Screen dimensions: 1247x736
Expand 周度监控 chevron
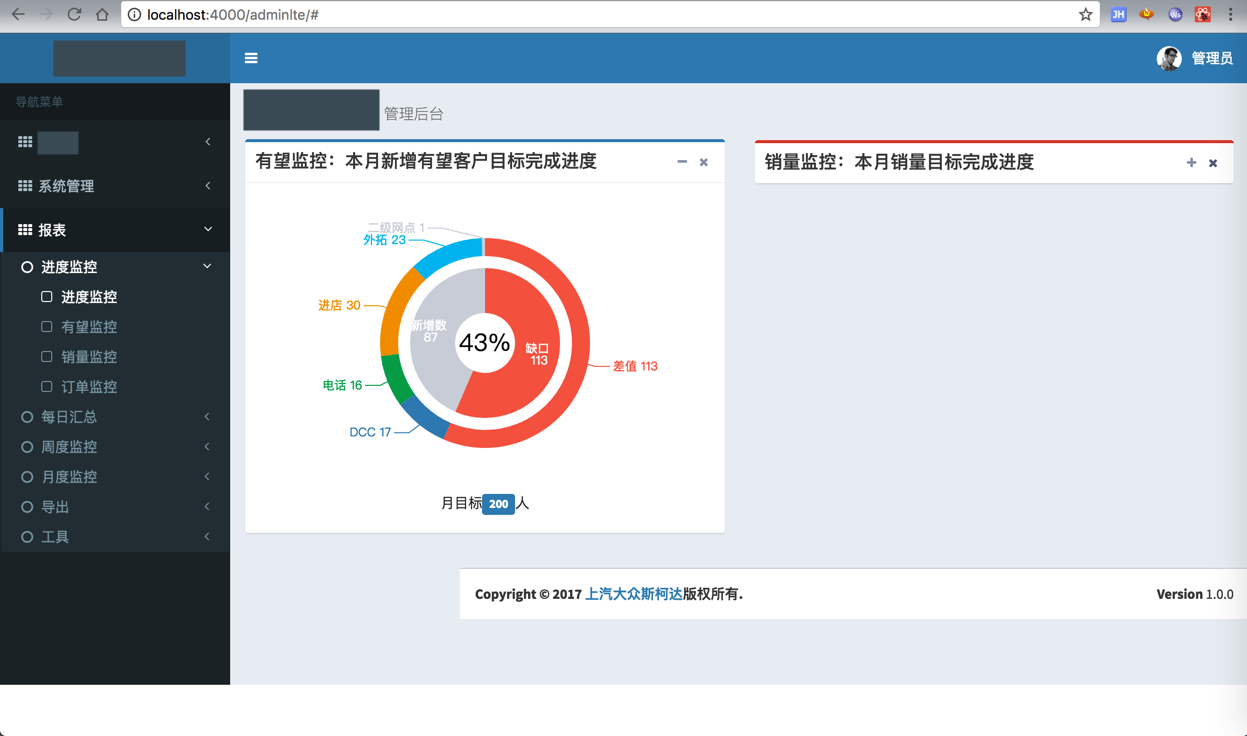207,447
